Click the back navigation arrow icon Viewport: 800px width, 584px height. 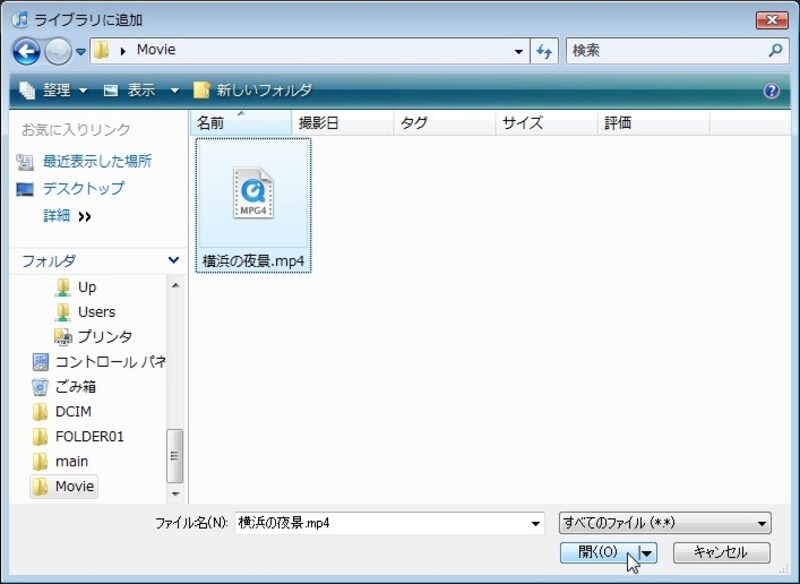coord(26,51)
